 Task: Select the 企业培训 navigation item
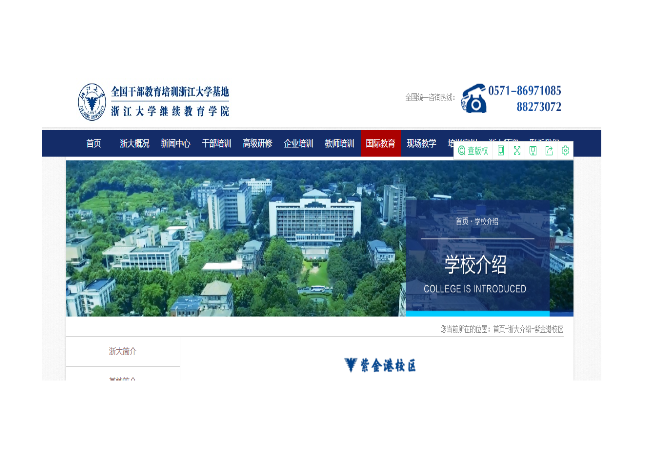[299, 143]
